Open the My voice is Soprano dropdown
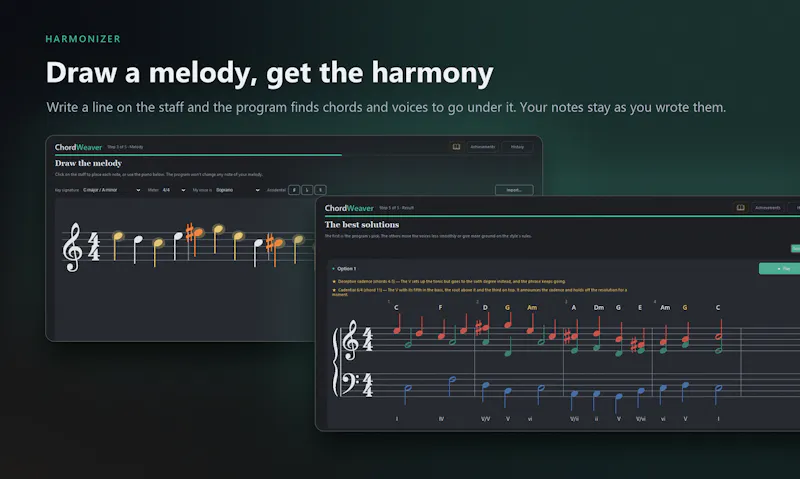This screenshot has height=479, width=800. coord(238,190)
